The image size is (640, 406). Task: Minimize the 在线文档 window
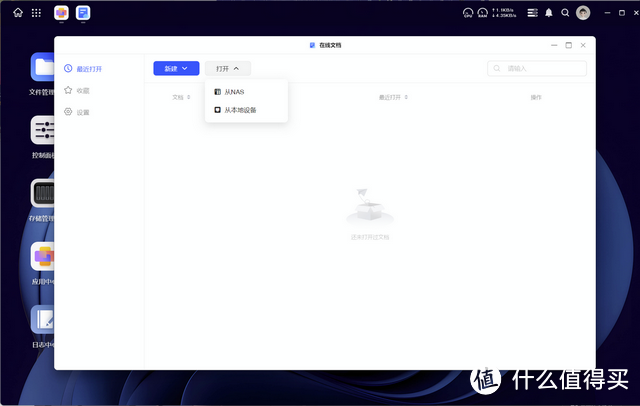pyautogui.click(x=554, y=45)
